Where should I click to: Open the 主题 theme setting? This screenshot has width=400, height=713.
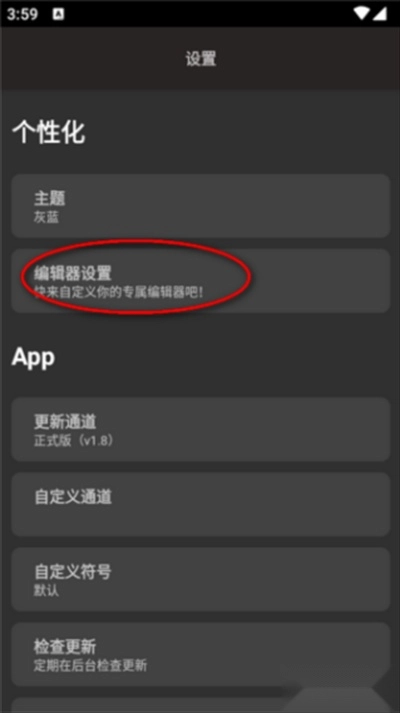point(200,206)
